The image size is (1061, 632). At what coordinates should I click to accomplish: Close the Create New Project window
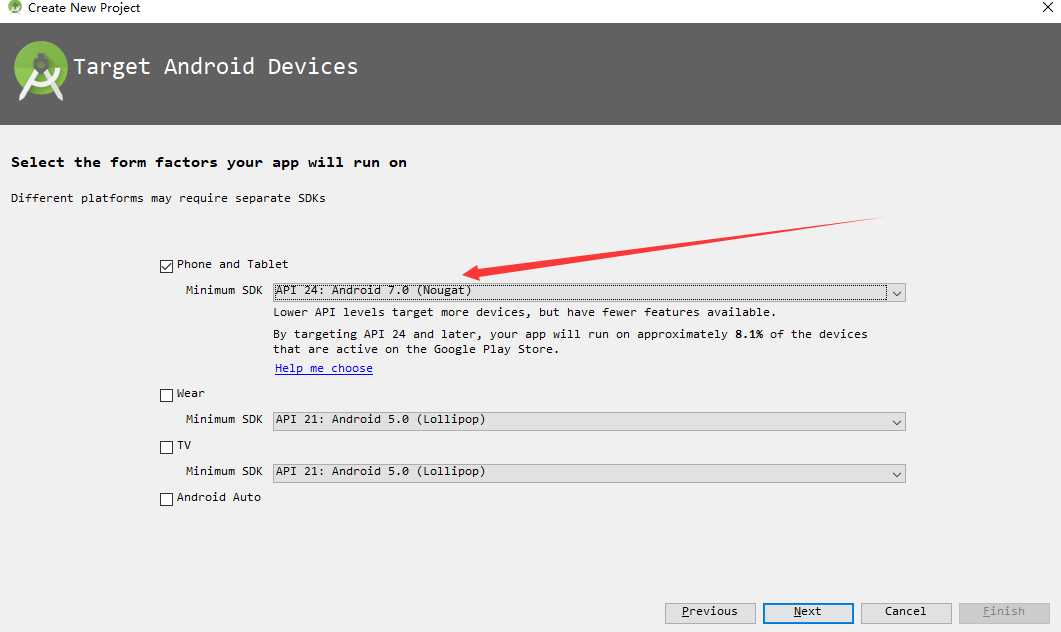[1047, 7]
